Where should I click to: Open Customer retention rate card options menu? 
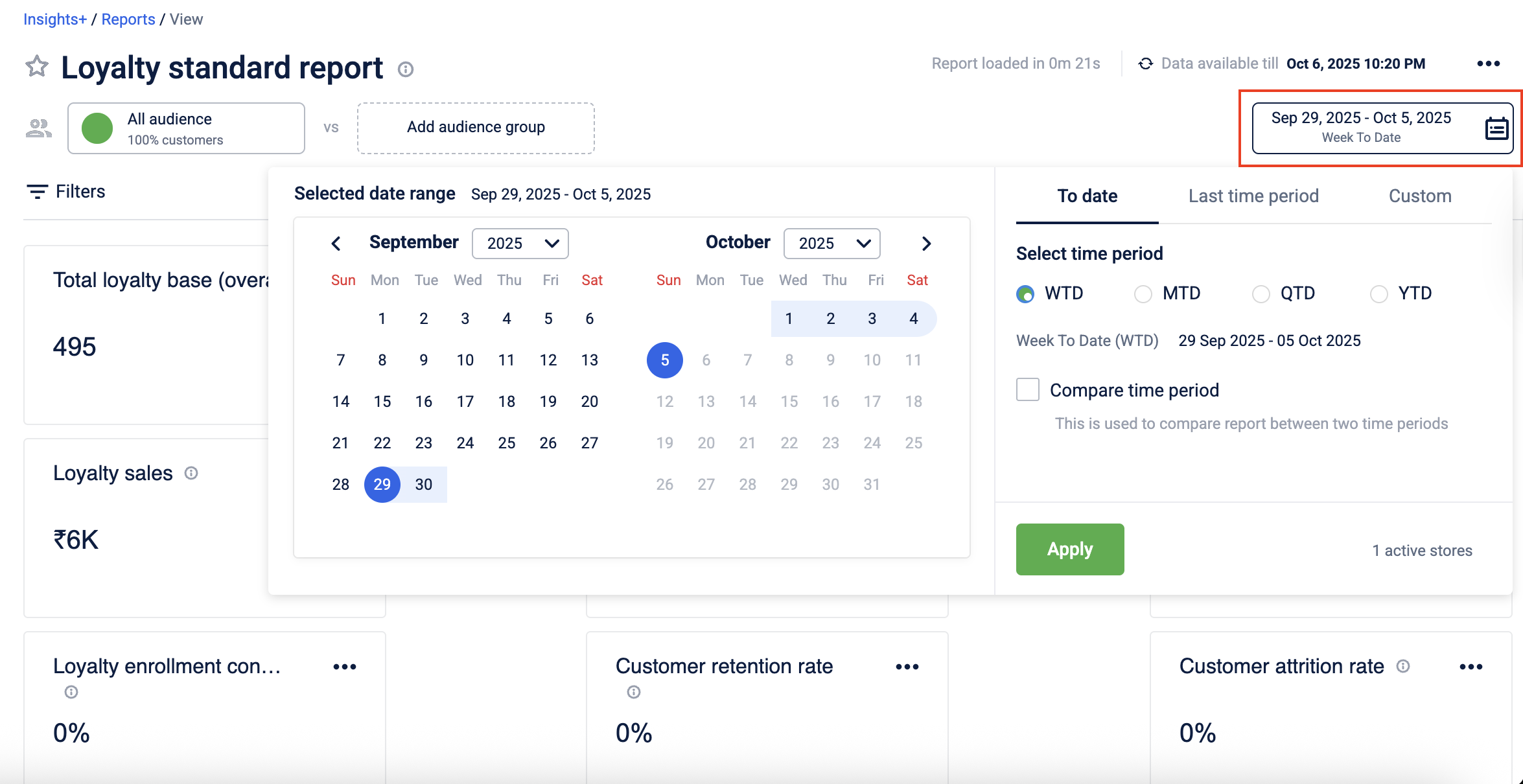(907, 667)
